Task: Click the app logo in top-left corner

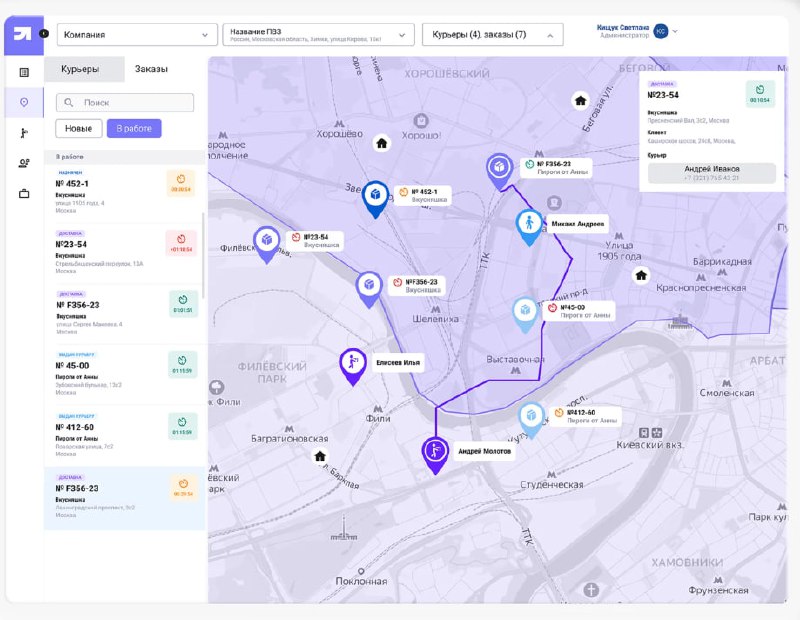Action: click(23, 34)
